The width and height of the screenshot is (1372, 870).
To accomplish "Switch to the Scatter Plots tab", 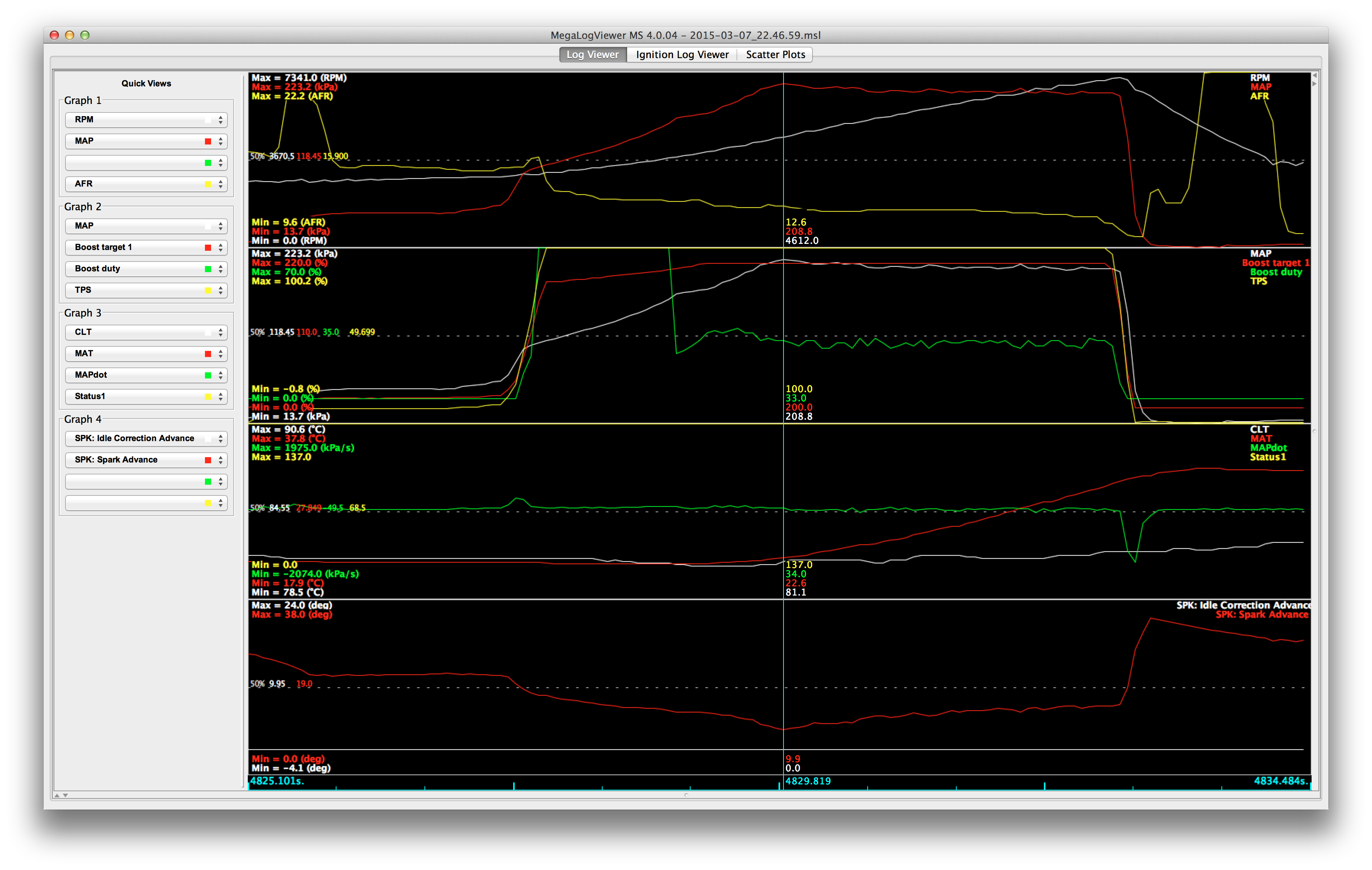I will (x=775, y=55).
